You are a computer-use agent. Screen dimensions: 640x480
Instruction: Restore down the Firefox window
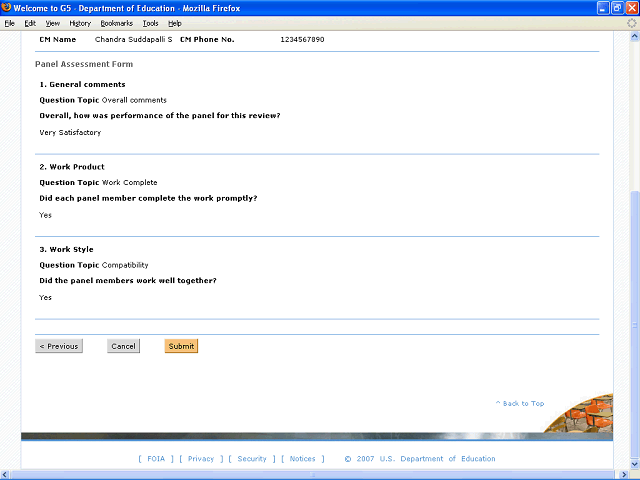pos(618,8)
